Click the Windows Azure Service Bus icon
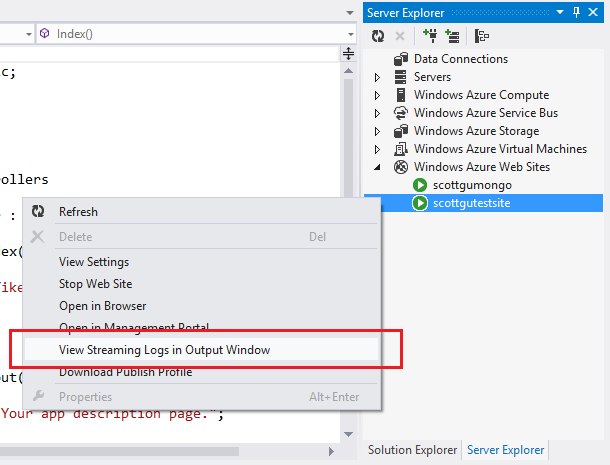The height and width of the screenshot is (465, 610). pyautogui.click(x=401, y=113)
